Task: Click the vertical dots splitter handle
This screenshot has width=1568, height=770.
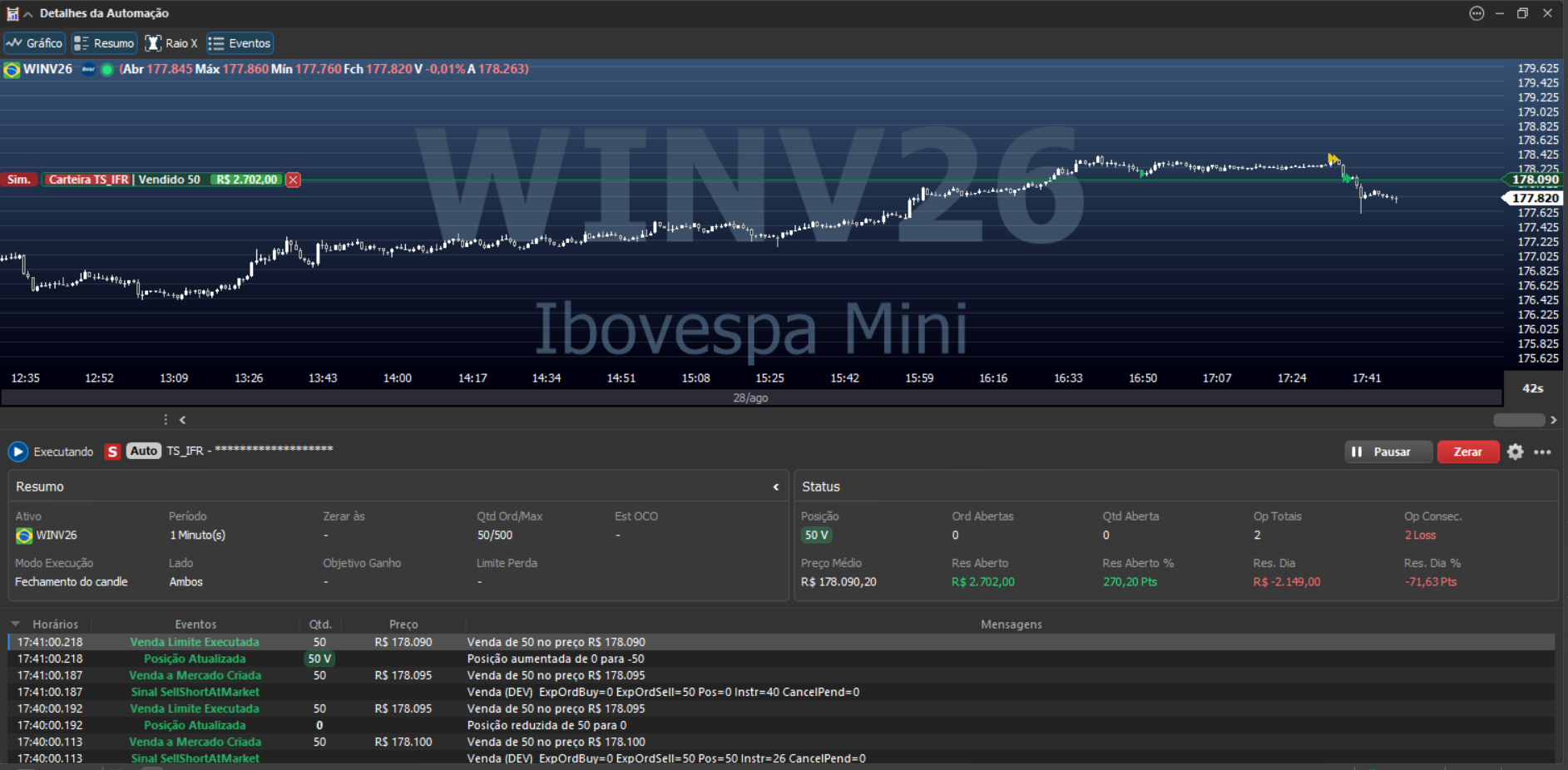Action: point(166,420)
